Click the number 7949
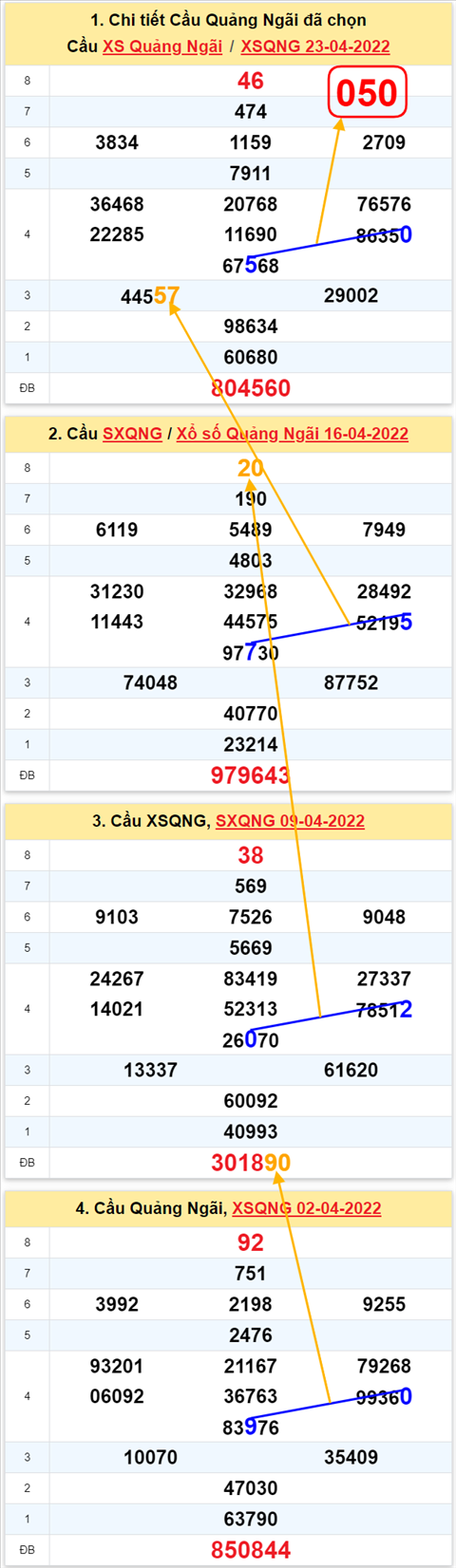 tap(385, 530)
